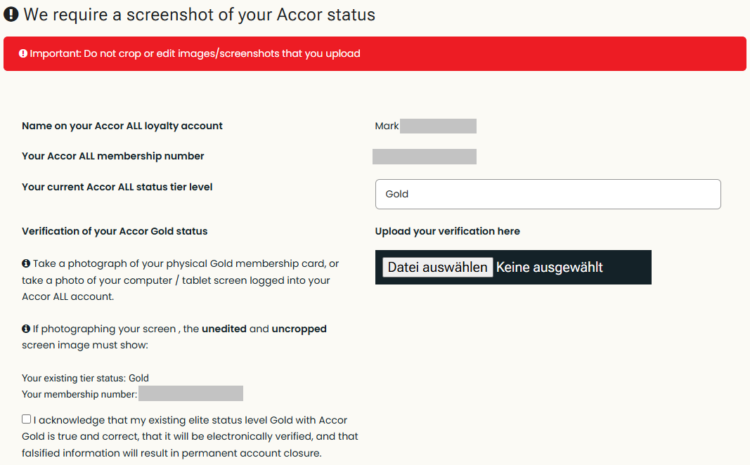Click the label 'Your current Accor ALL status tier level'
The width and height of the screenshot is (750, 465).
(x=117, y=187)
